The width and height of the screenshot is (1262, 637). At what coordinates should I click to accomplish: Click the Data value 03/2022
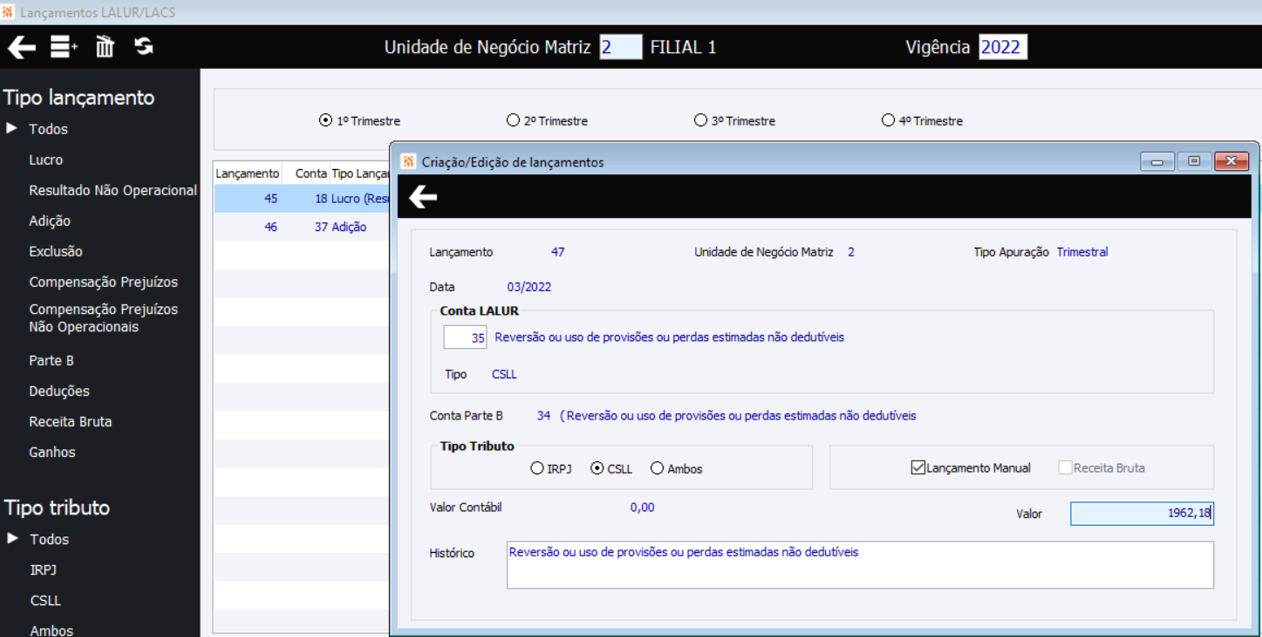tap(529, 287)
